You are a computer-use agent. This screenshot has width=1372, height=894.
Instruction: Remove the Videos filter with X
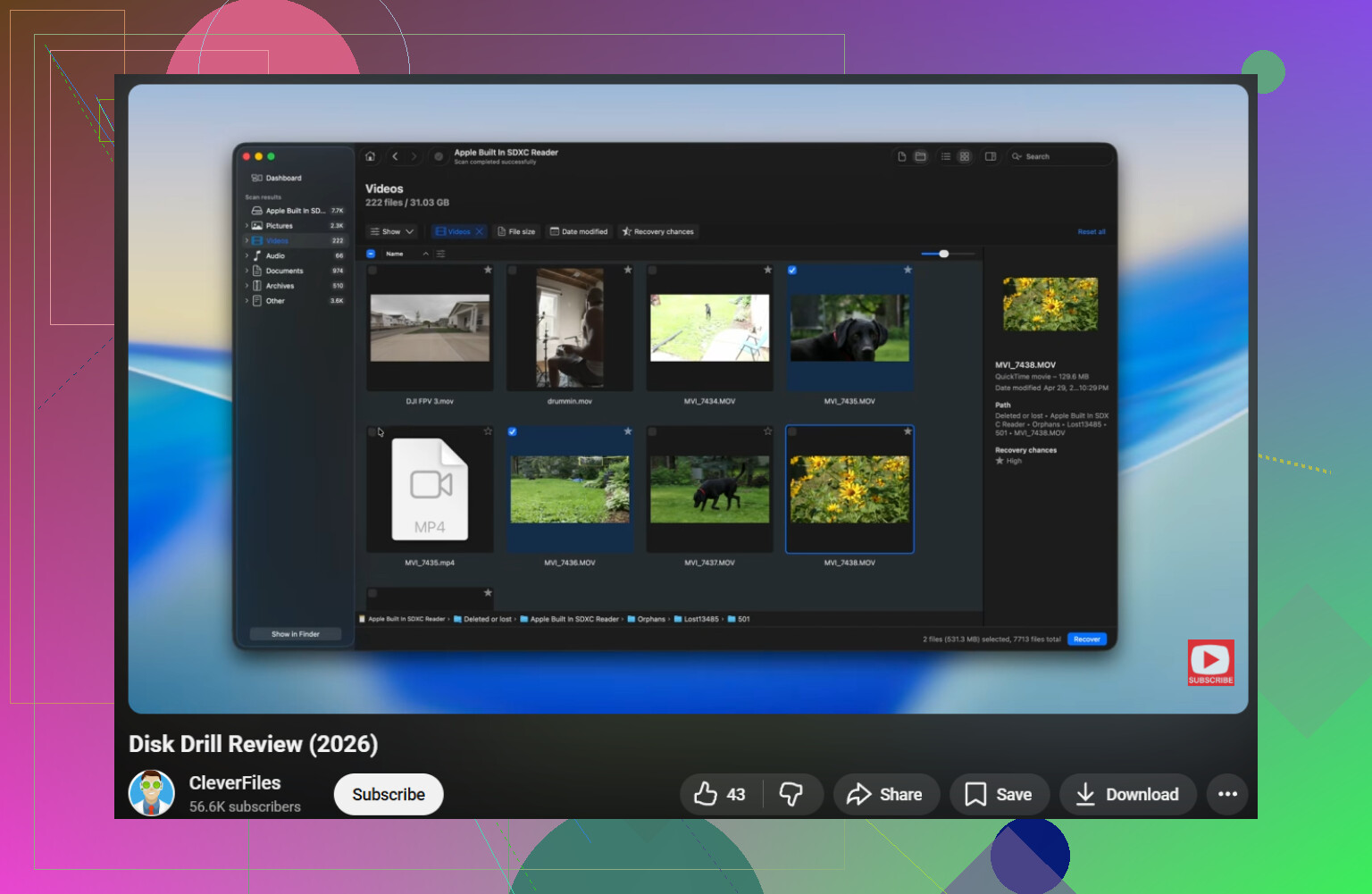point(480,231)
